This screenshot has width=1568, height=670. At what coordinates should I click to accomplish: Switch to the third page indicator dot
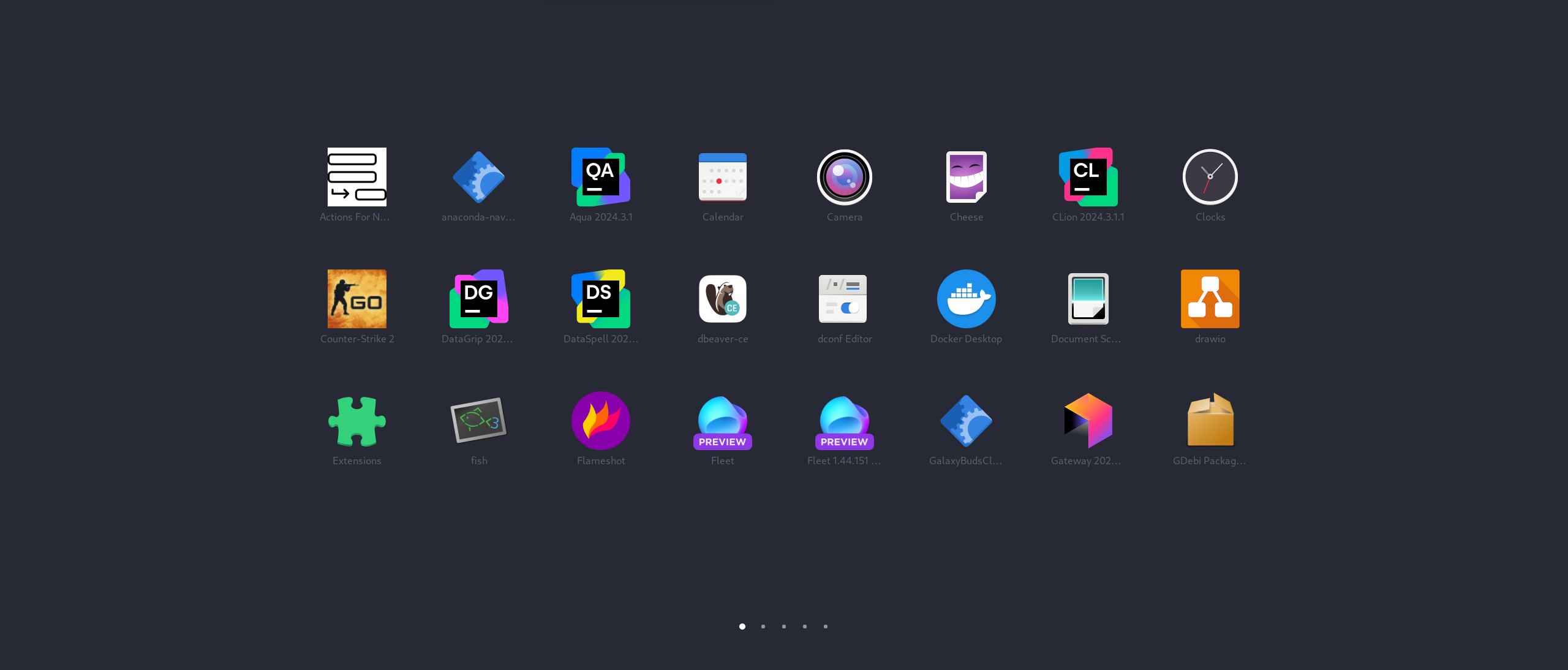[x=784, y=627]
